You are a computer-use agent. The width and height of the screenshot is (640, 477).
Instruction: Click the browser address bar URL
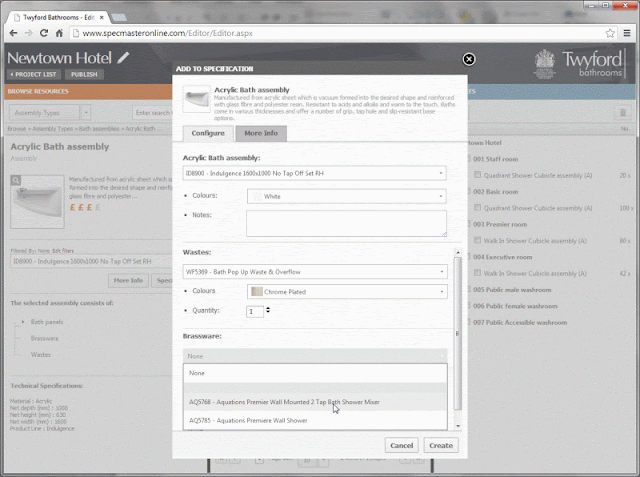167,33
